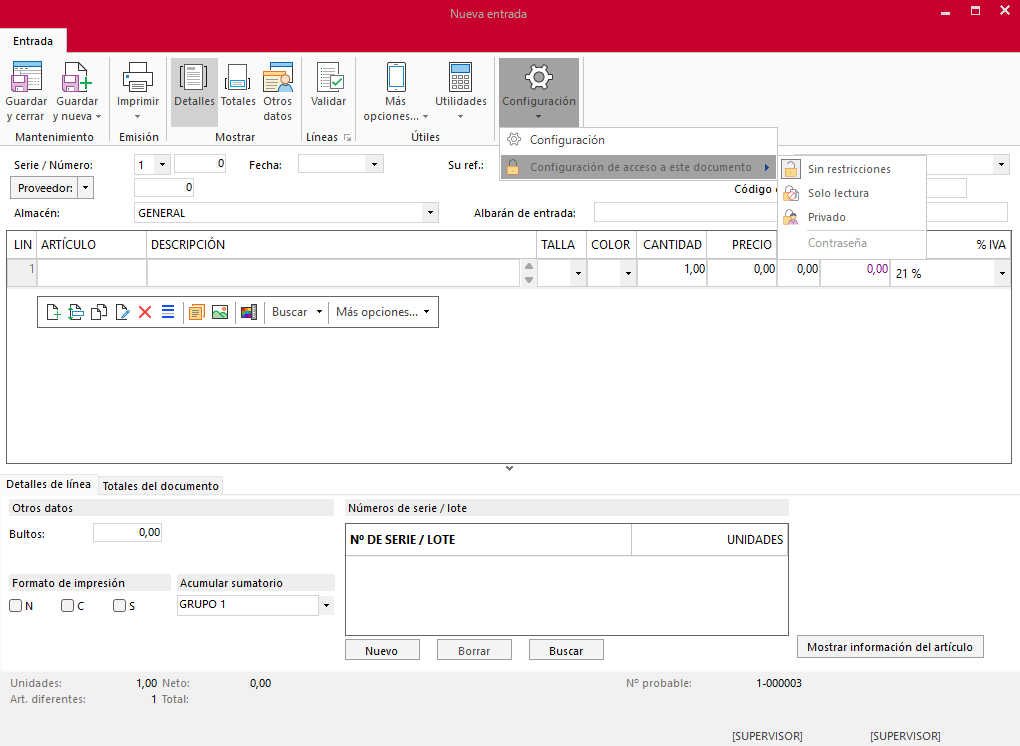Expand the Proveedor button arrow
The height and width of the screenshot is (746, 1020).
pos(85,188)
